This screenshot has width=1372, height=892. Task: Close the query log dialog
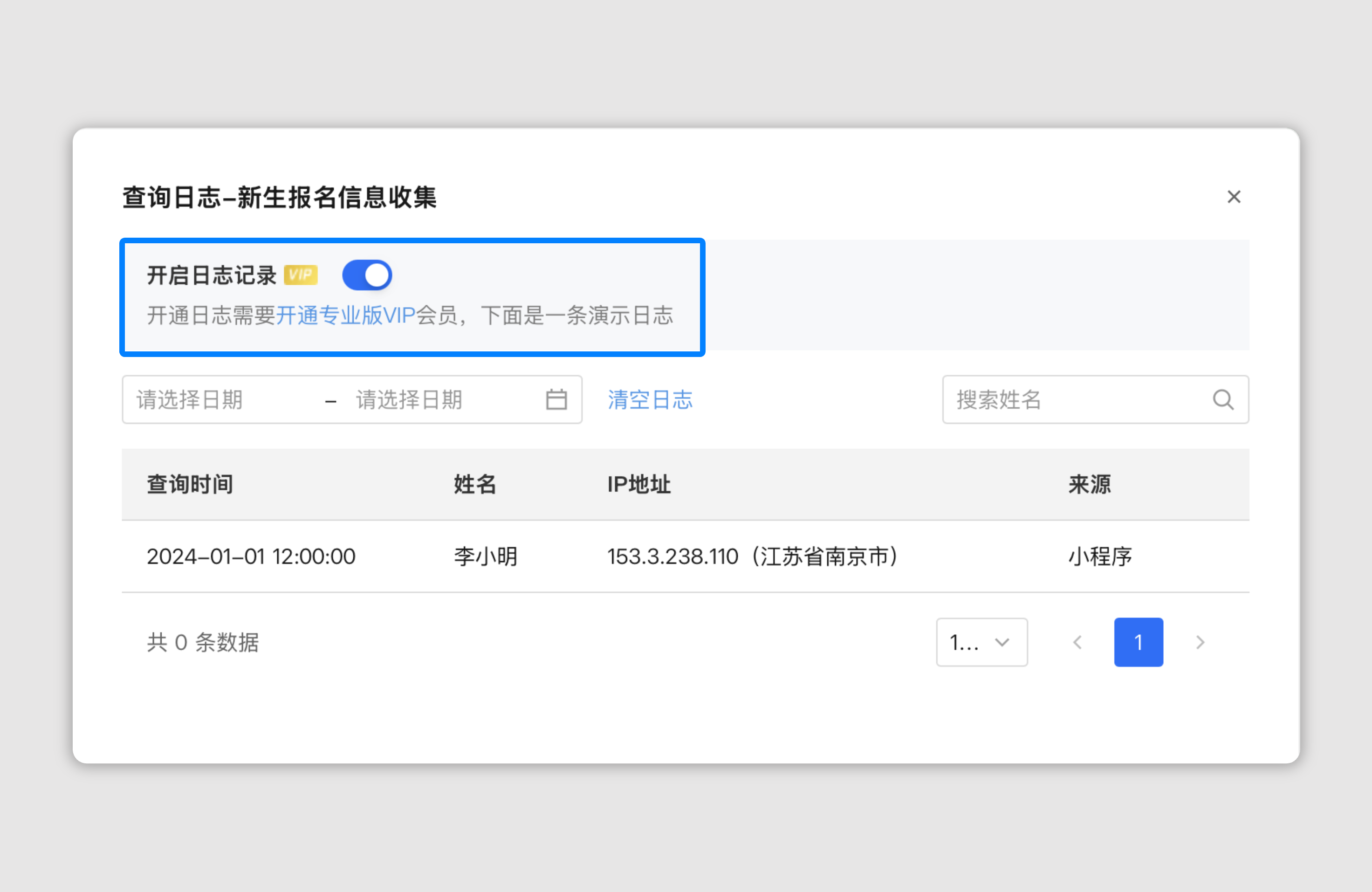click(x=1233, y=197)
